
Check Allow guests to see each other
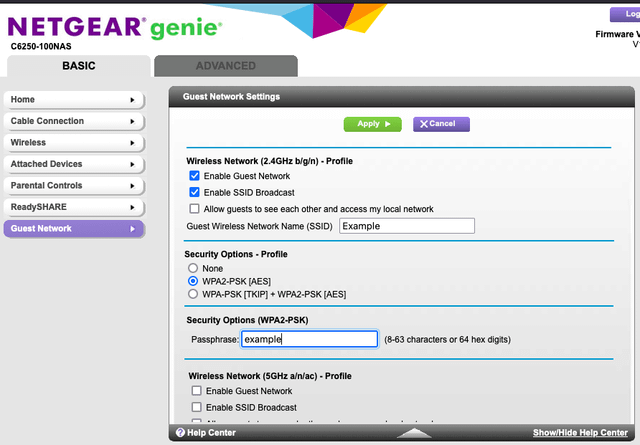click(194, 209)
